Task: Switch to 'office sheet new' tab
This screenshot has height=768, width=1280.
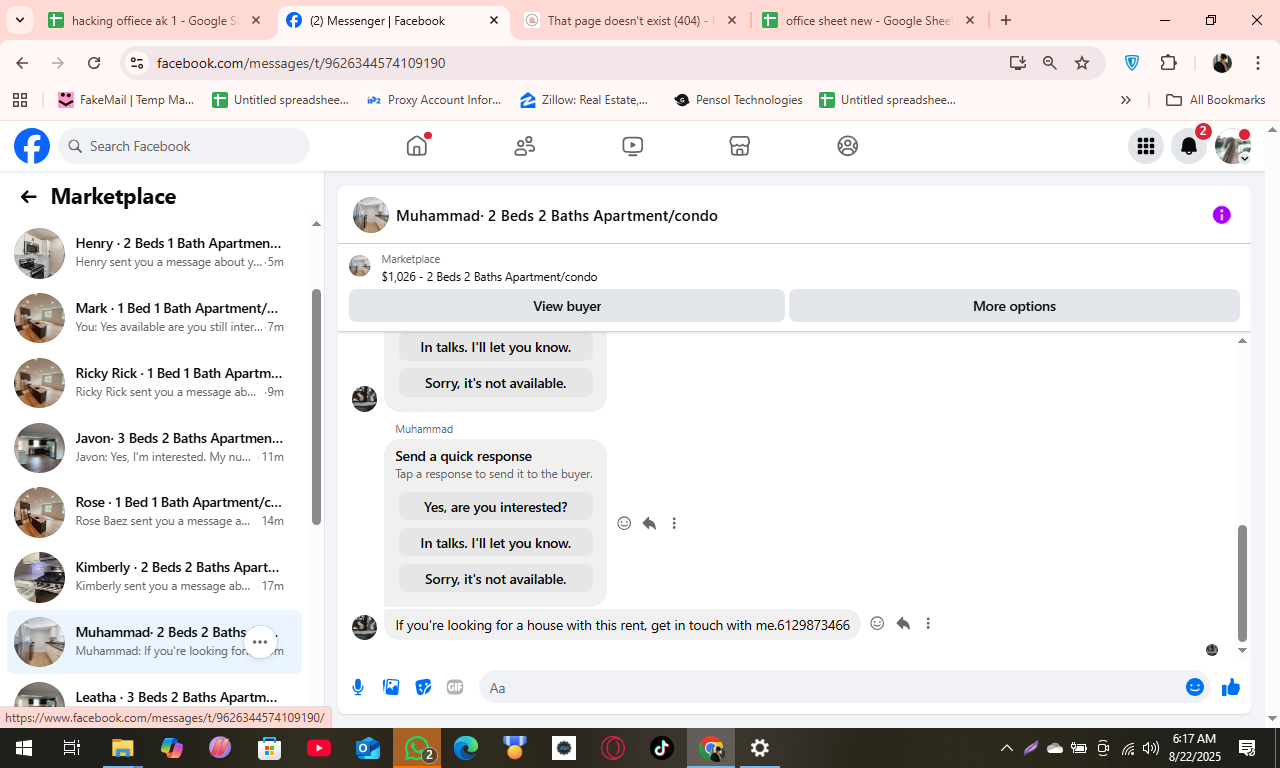Action: pos(870,20)
